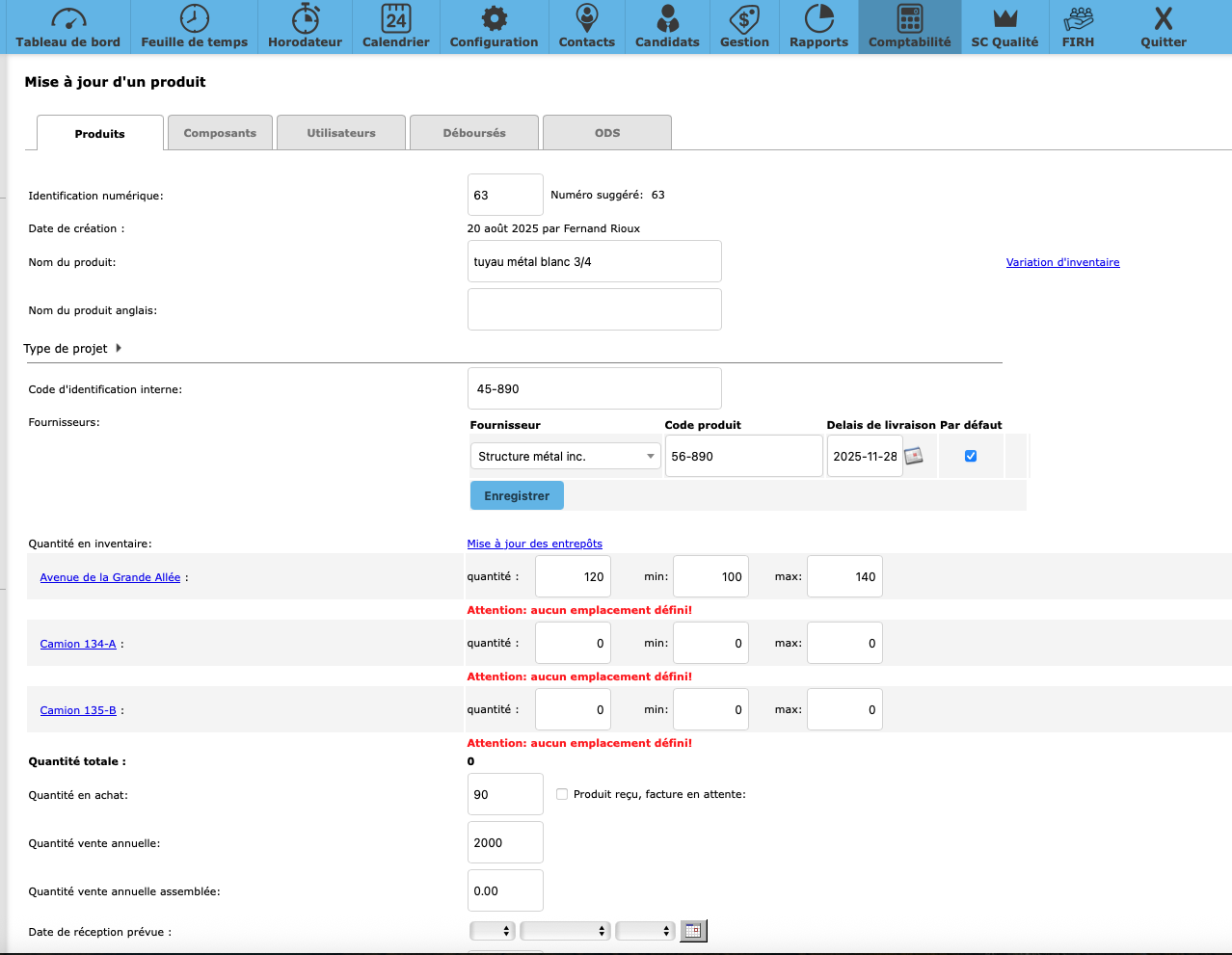Open the Calendrier icon
This screenshot has height=955, width=1232.
tap(395, 19)
